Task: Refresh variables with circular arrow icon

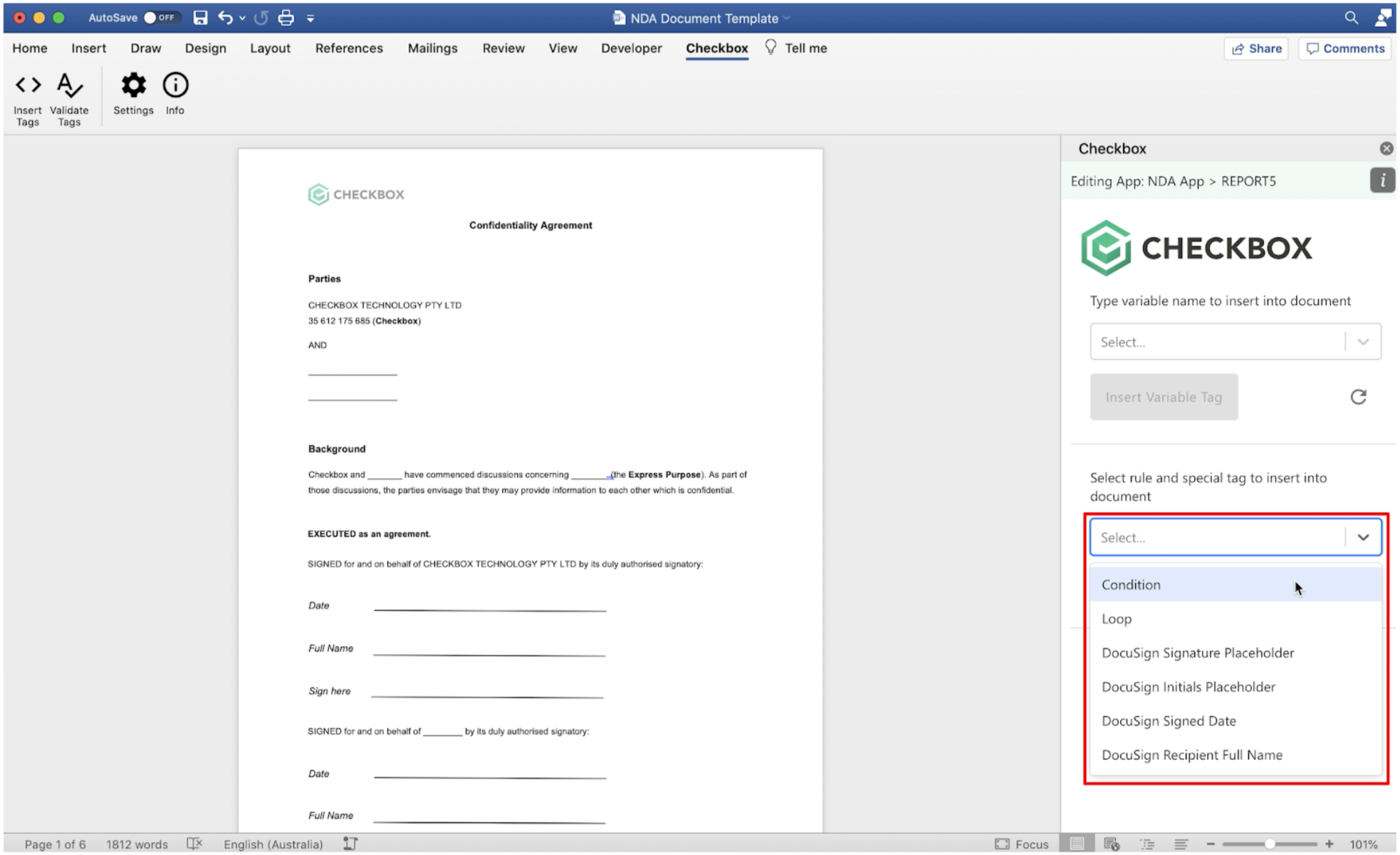Action: click(x=1358, y=397)
